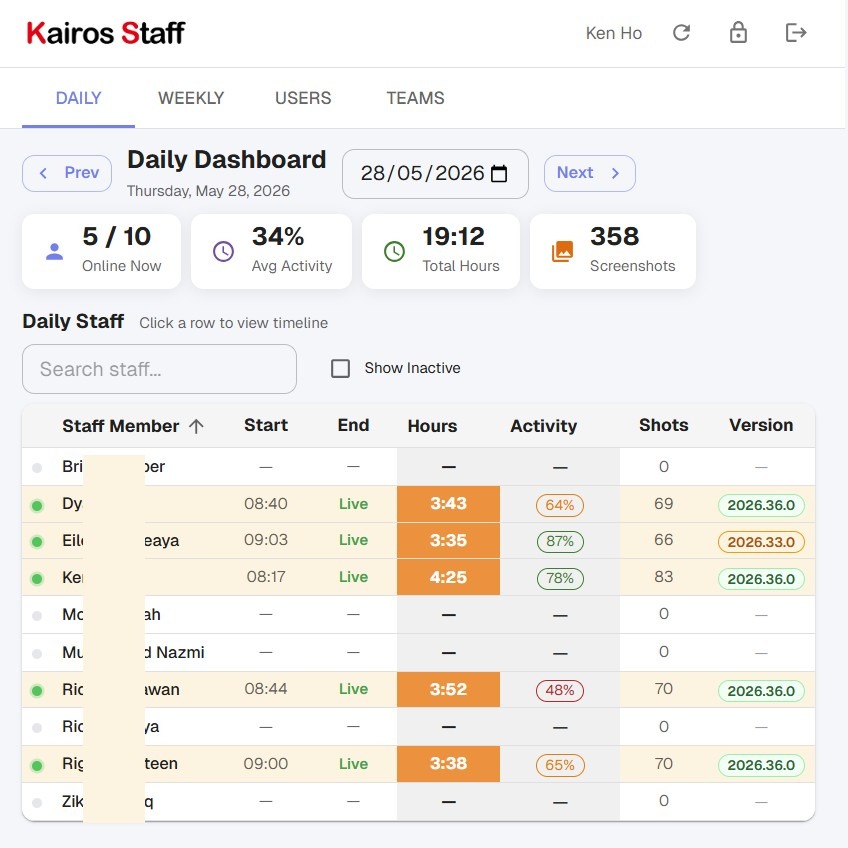This screenshot has width=848, height=848.
Task: Switch to the DAILY tab
Action: (x=78, y=98)
